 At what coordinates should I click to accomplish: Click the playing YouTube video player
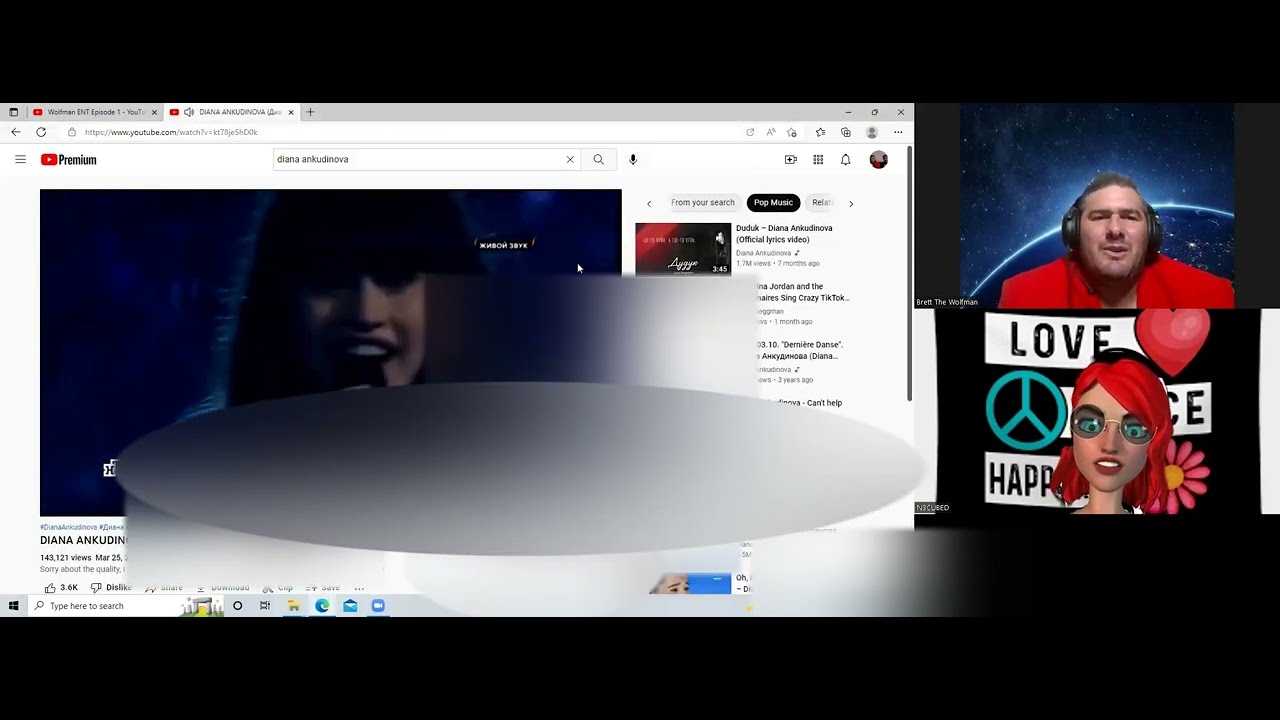coord(330,352)
